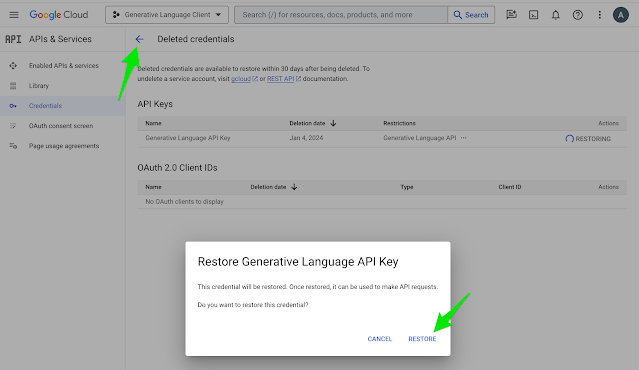639x370 pixels.
Task: Sort API Keys by Deletion date
Action: [x=313, y=123]
